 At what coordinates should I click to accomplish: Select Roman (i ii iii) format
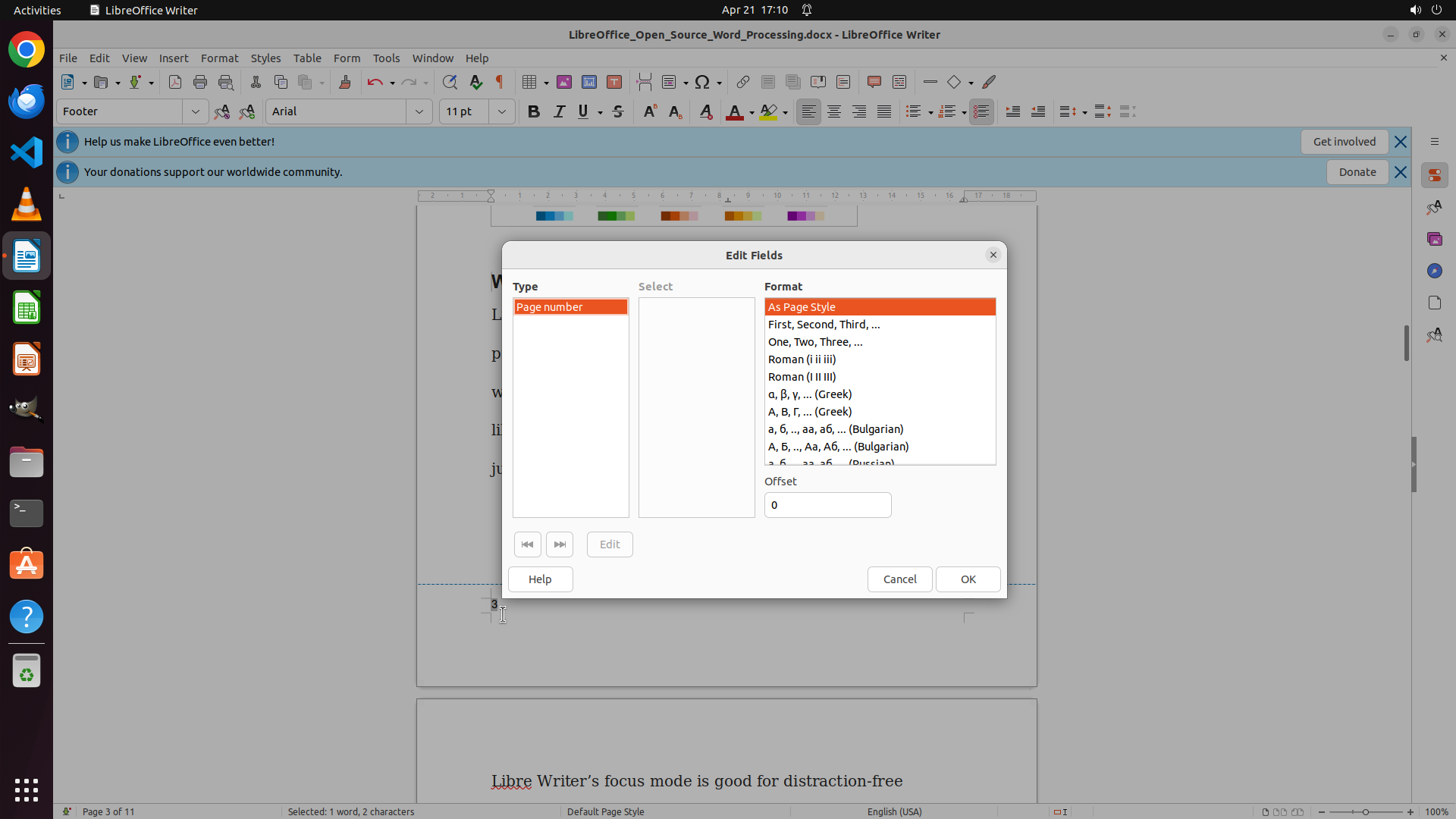pyautogui.click(x=802, y=359)
